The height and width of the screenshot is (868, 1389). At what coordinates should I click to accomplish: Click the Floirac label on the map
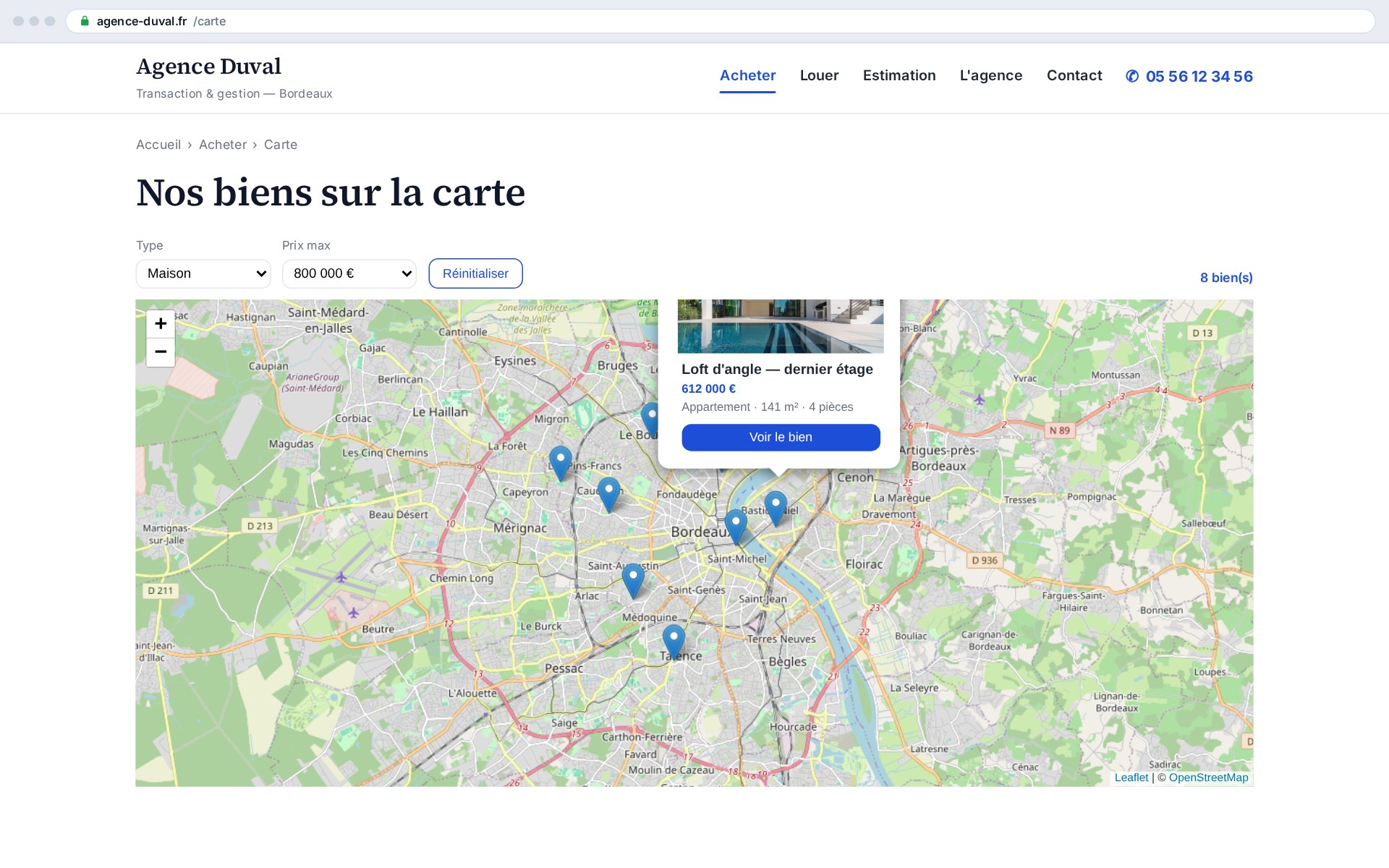(864, 564)
